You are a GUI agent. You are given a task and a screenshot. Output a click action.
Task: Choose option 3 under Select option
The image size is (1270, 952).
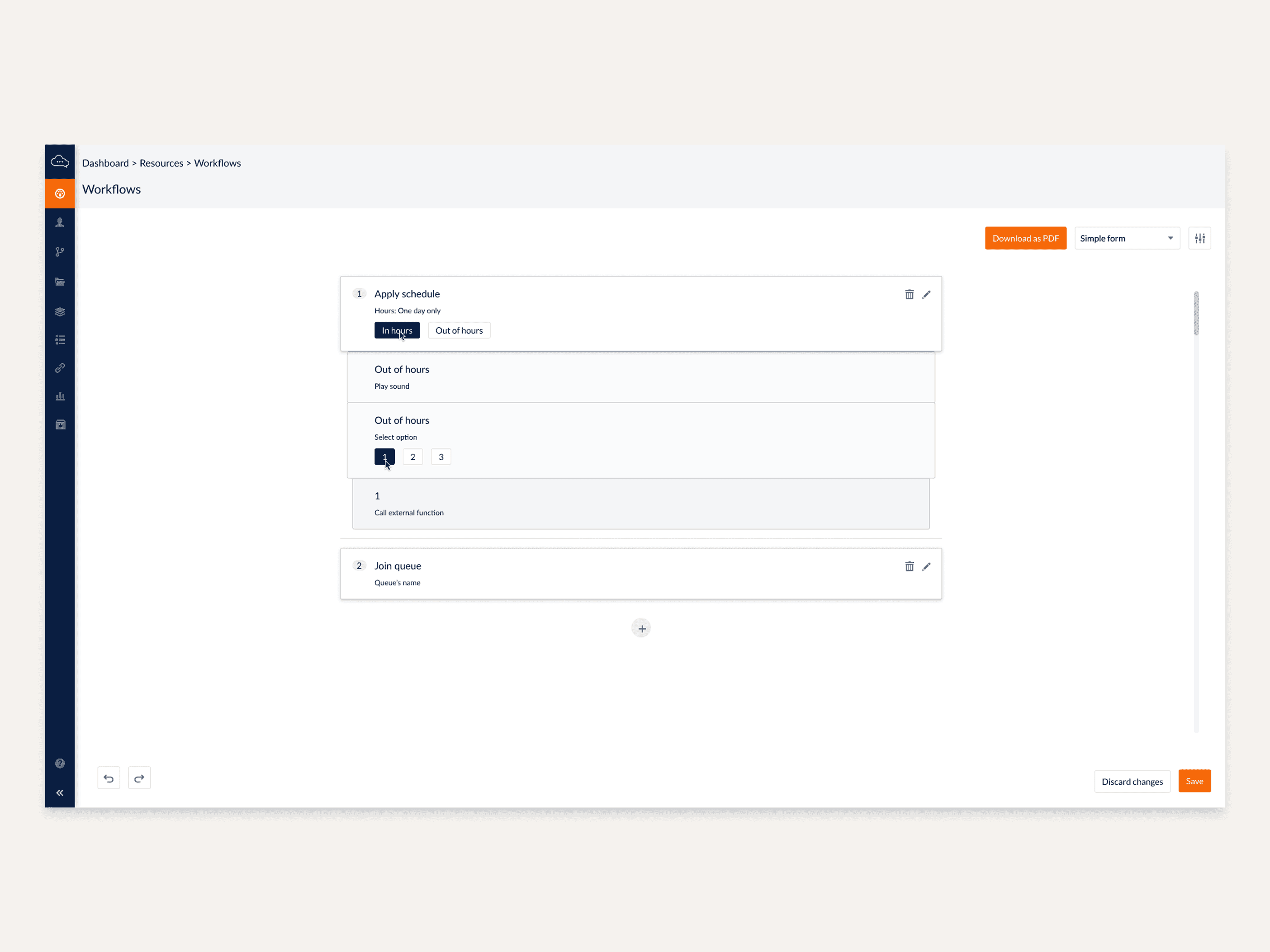click(x=441, y=457)
